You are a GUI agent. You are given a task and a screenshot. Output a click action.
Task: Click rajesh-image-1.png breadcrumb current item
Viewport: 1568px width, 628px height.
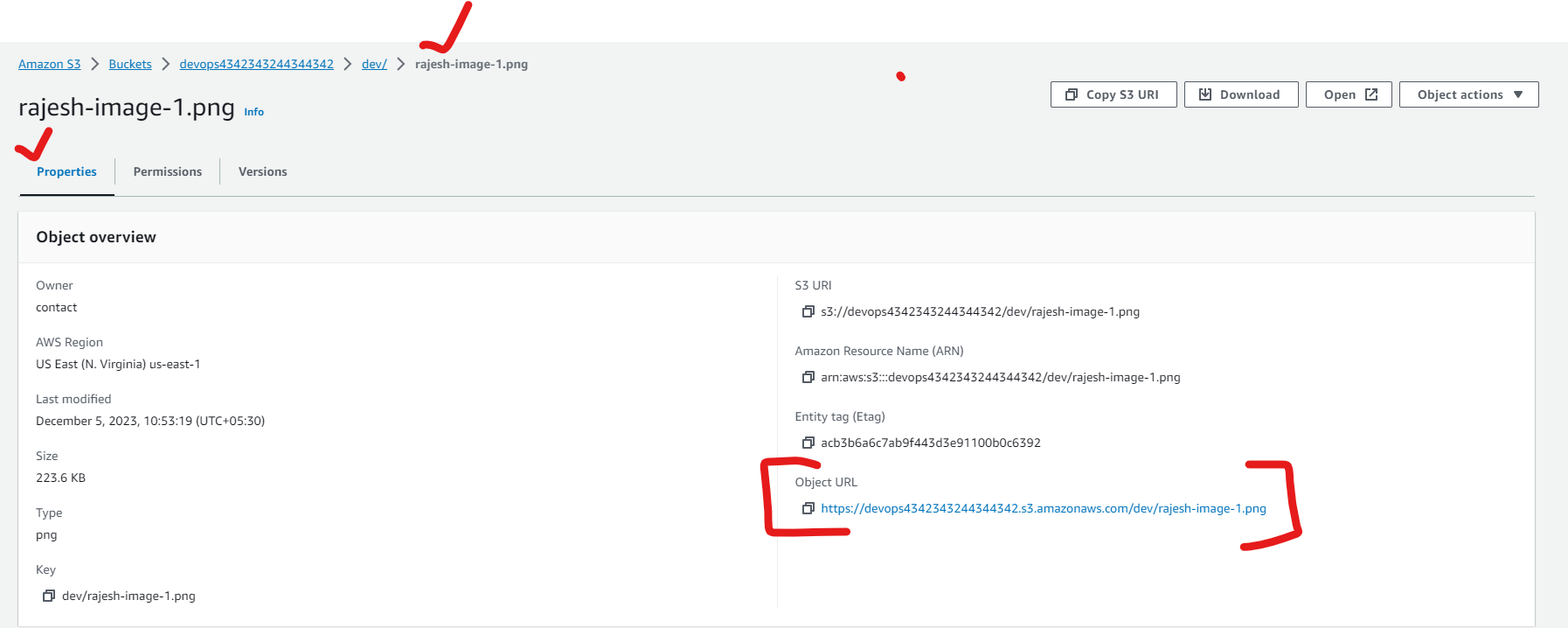471,64
